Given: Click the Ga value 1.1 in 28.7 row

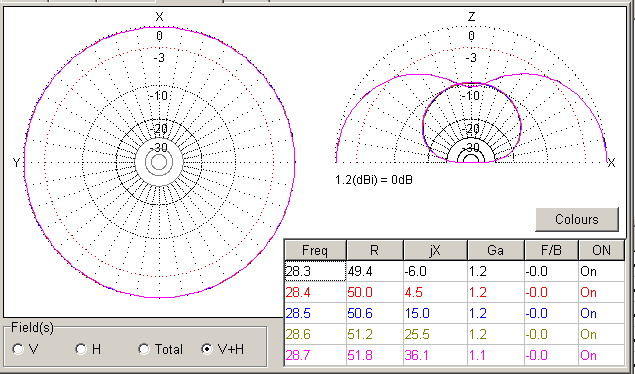Looking at the screenshot, I should coord(496,355).
